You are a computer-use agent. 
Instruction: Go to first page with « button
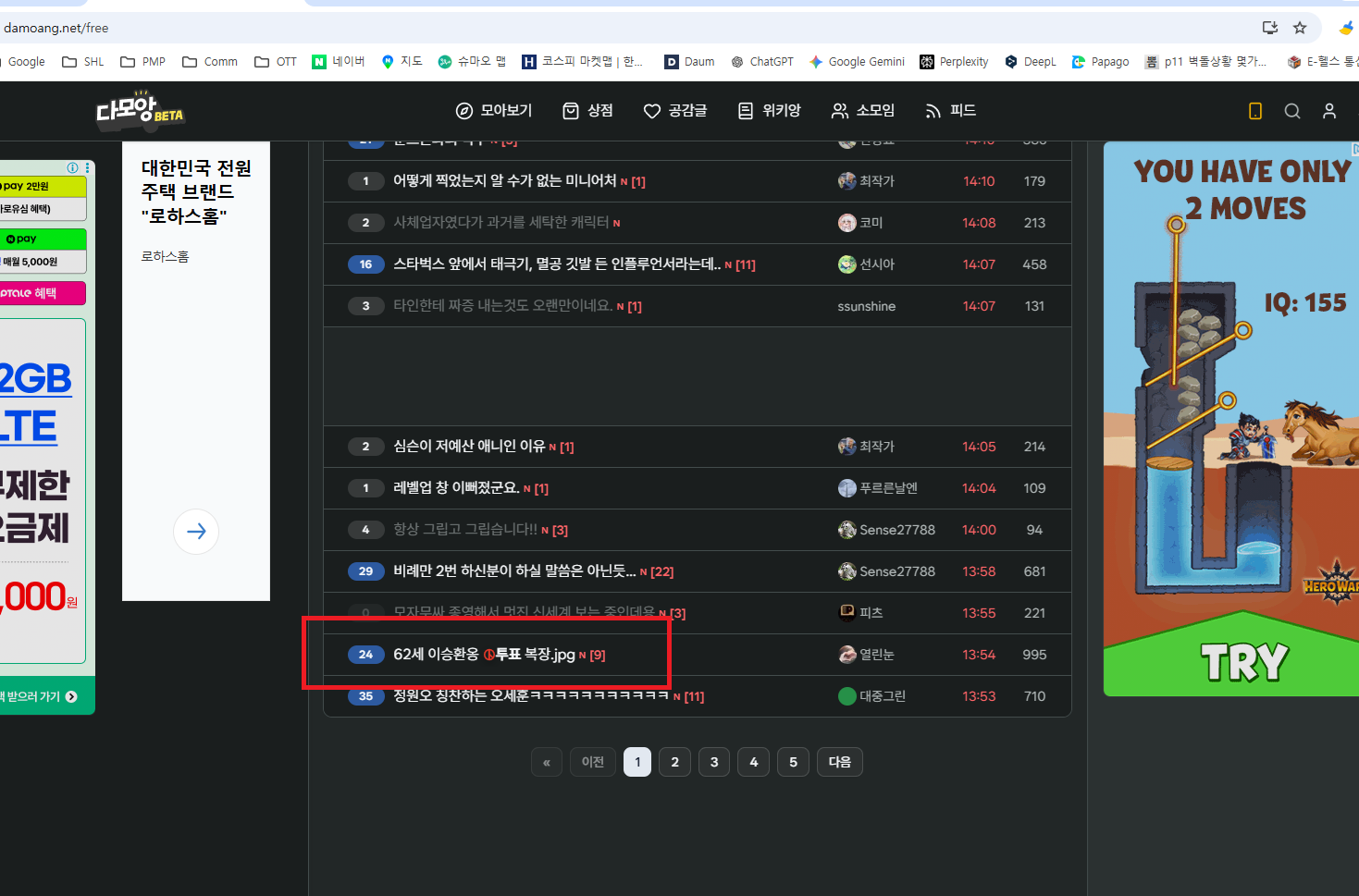(x=547, y=762)
